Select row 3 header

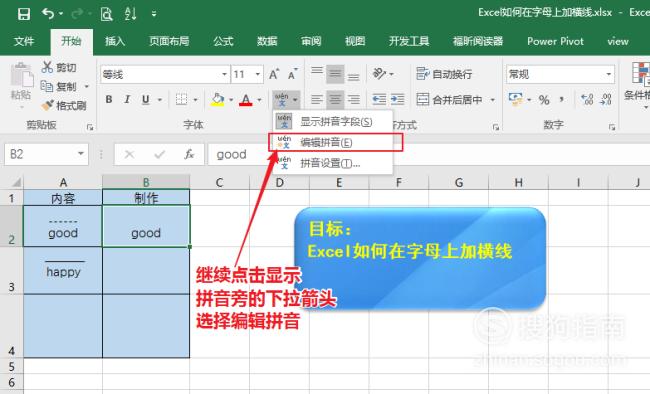[x=12, y=271]
